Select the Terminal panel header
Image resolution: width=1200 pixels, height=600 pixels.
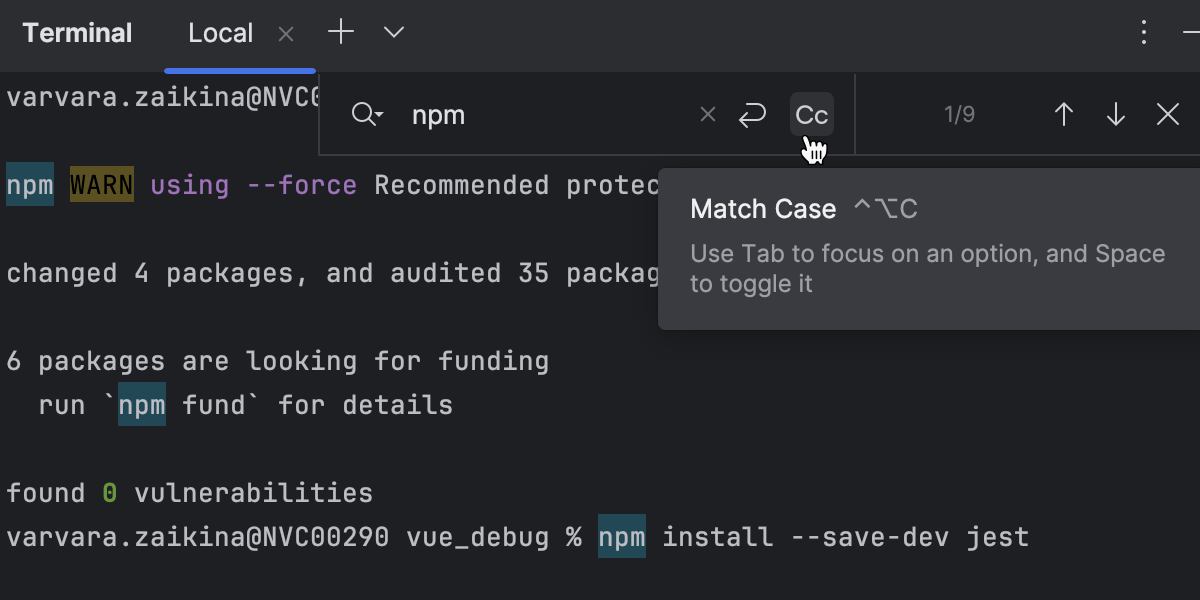77,32
